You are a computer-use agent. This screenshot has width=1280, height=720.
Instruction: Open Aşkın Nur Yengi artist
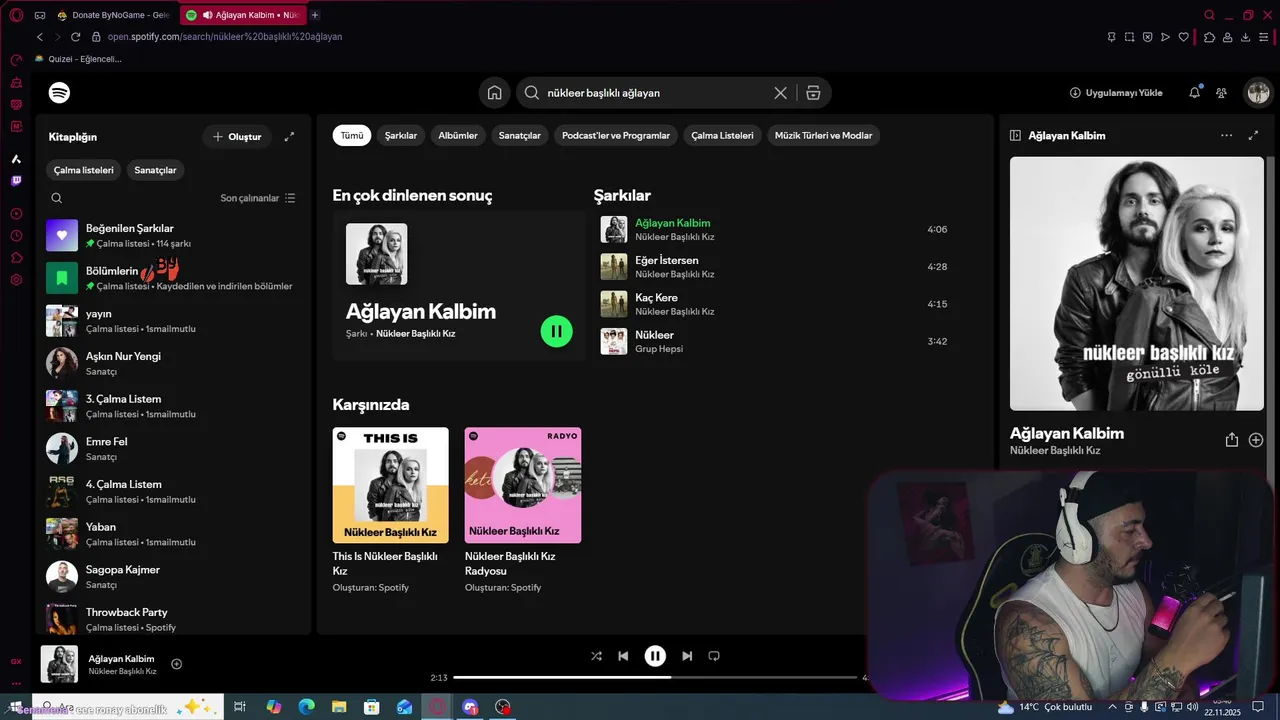coord(172,363)
